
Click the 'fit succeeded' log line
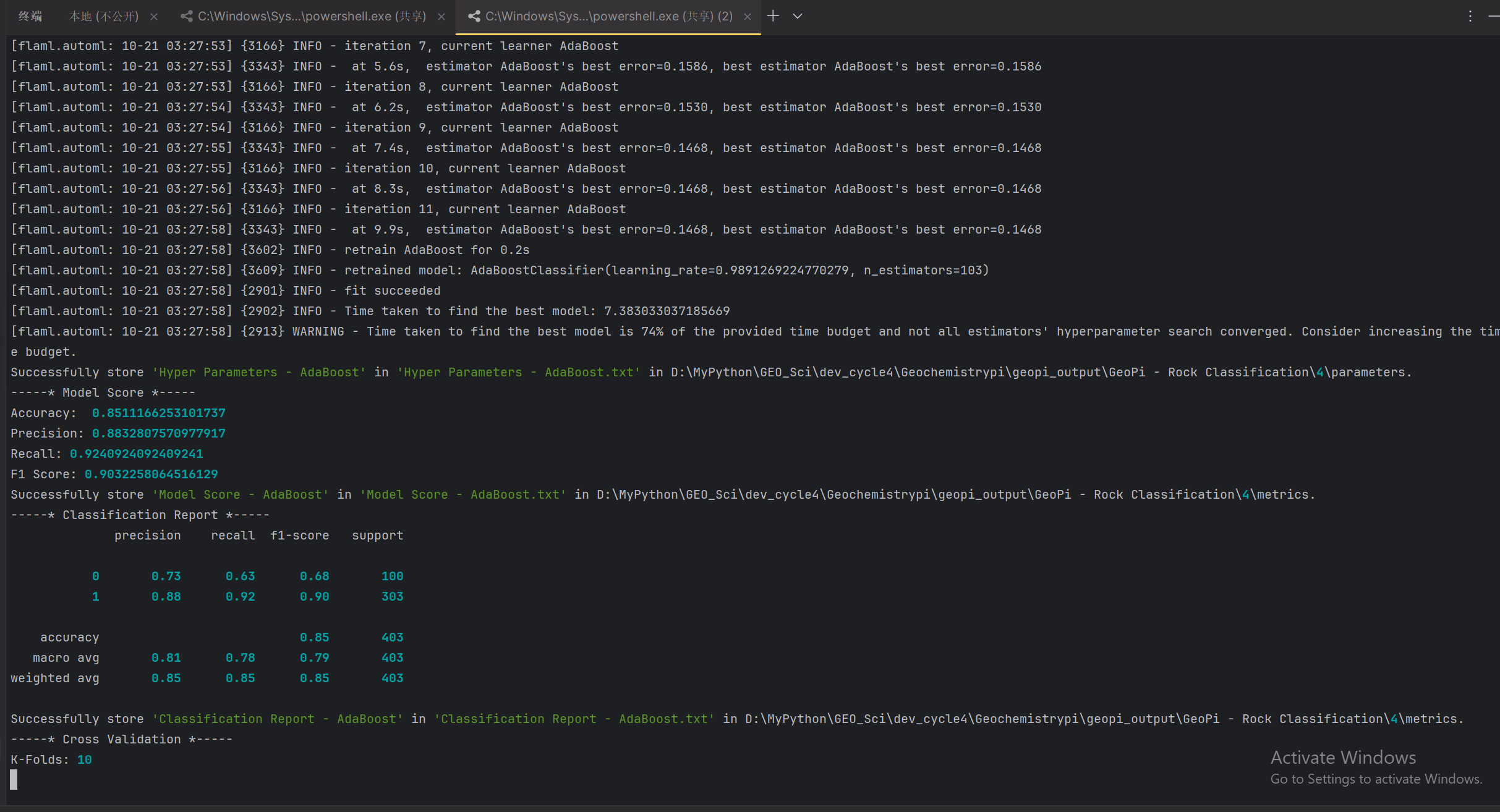point(226,290)
